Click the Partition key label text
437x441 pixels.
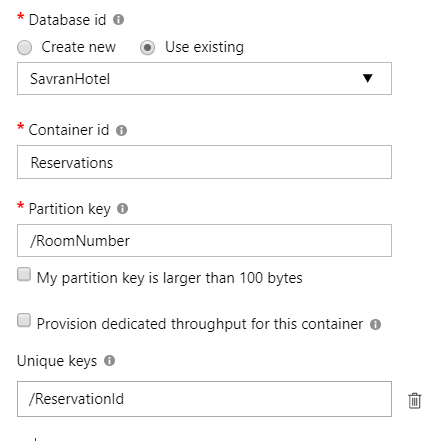[x=70, y=209]
